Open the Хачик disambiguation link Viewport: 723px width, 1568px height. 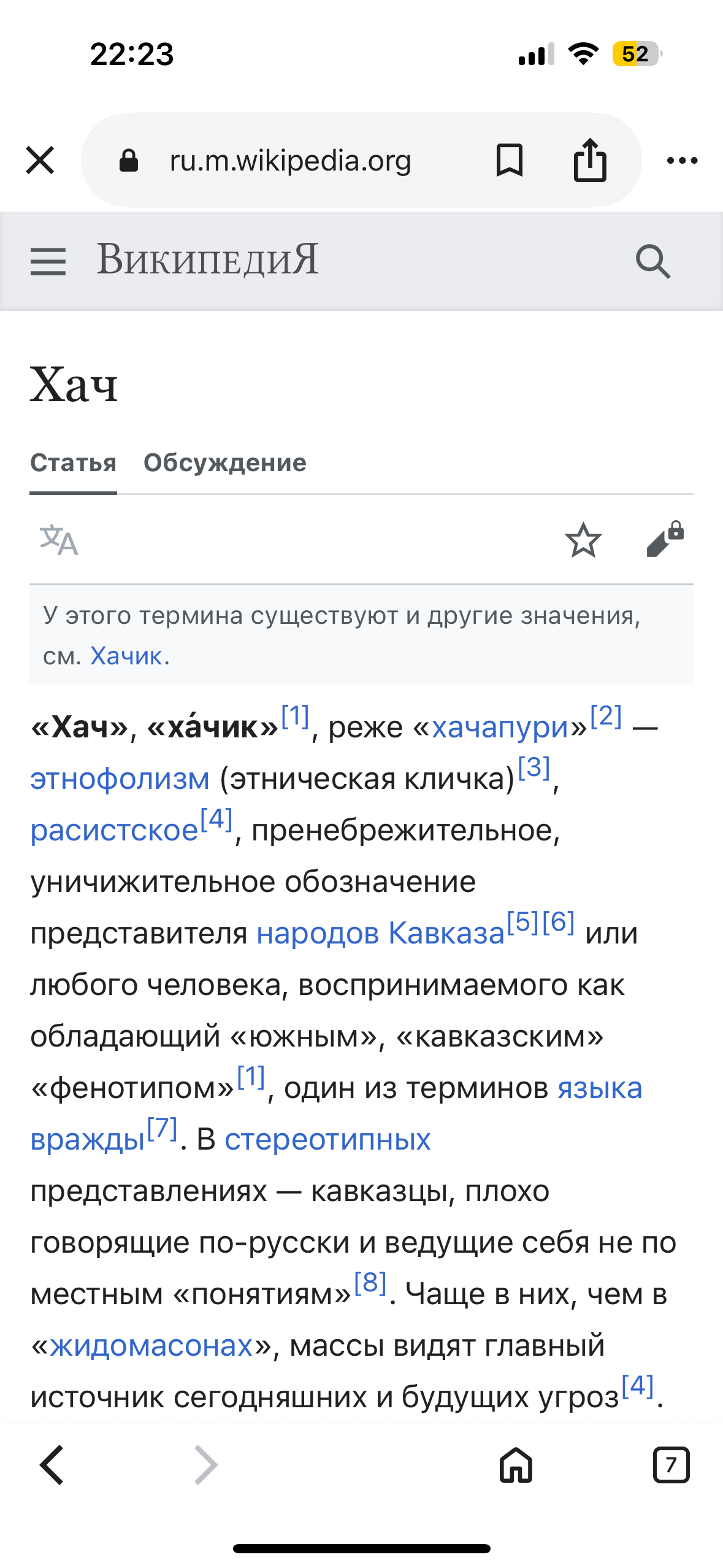pos(126,656)
